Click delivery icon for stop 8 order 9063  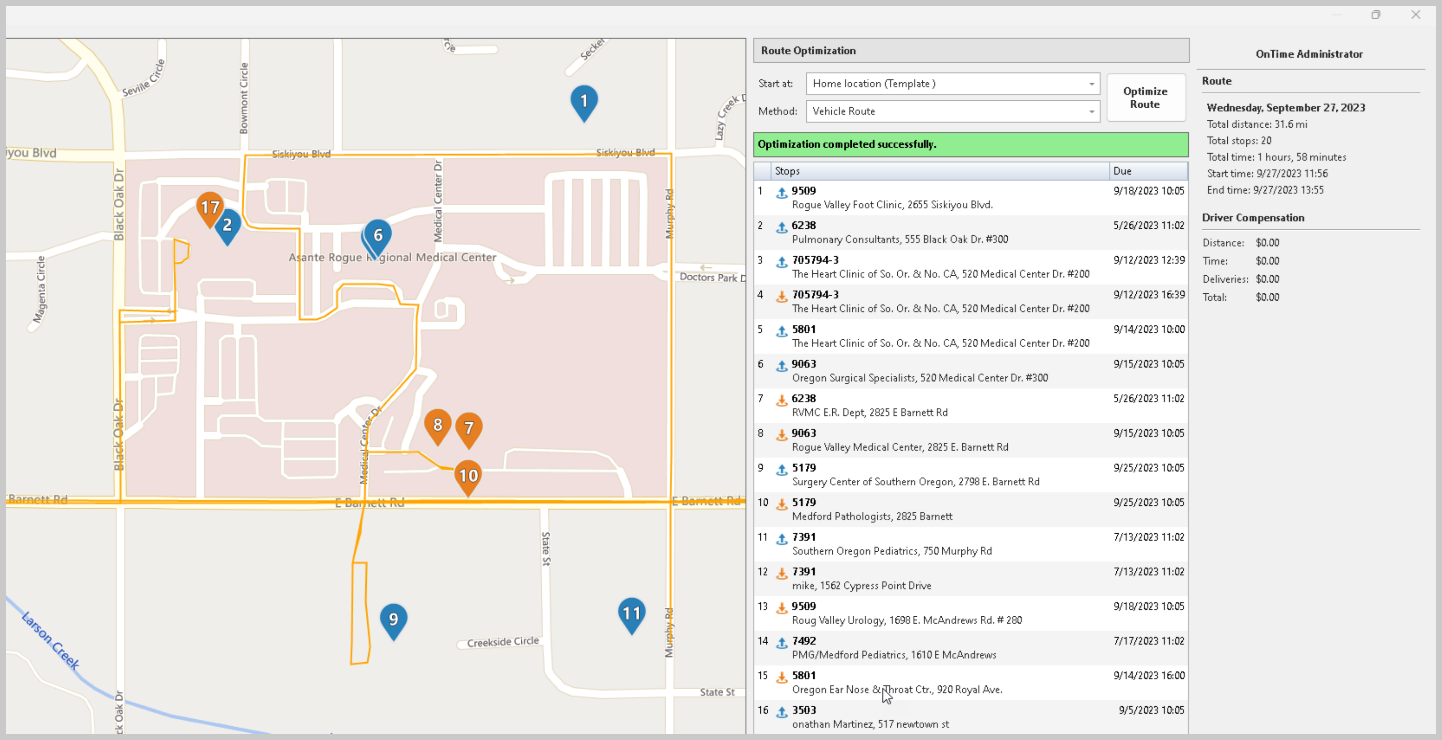click(782, 435)
